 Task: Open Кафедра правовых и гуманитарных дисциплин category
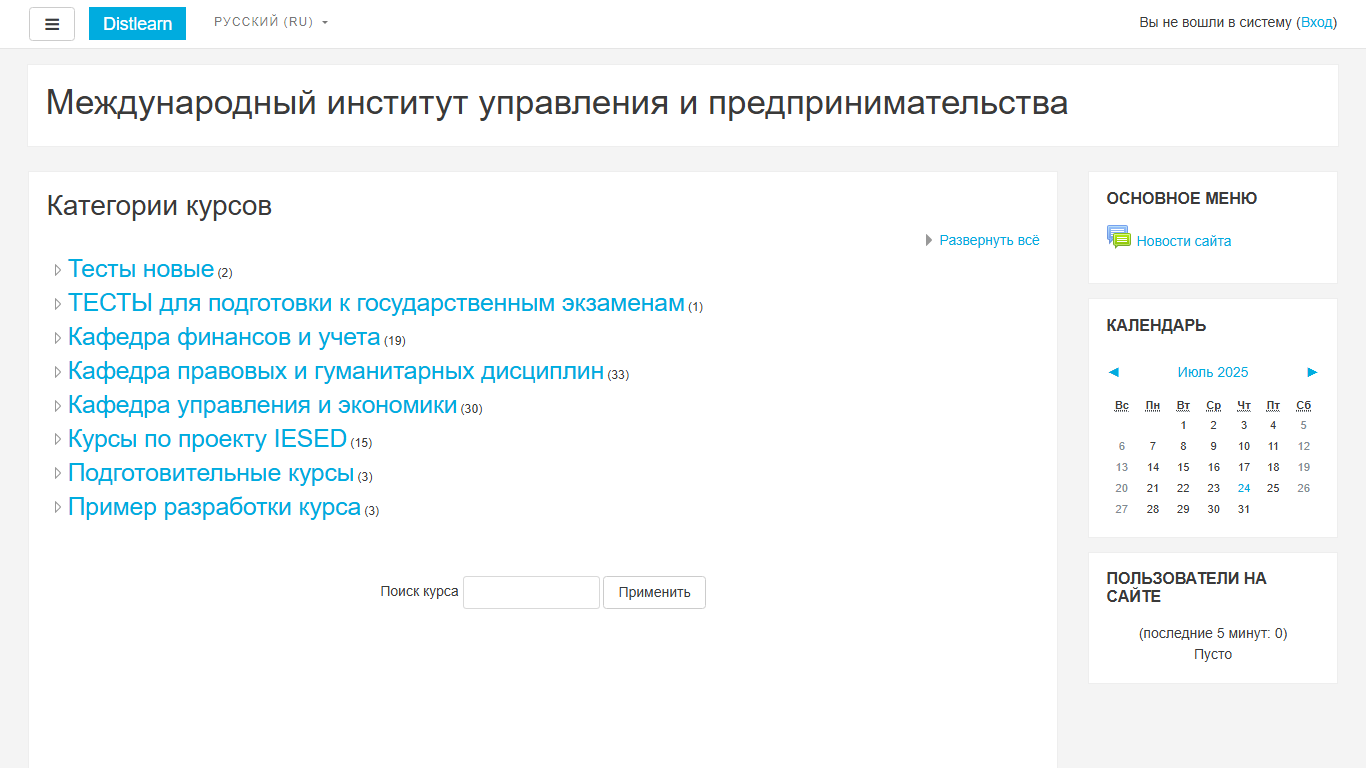pos(336,371)
